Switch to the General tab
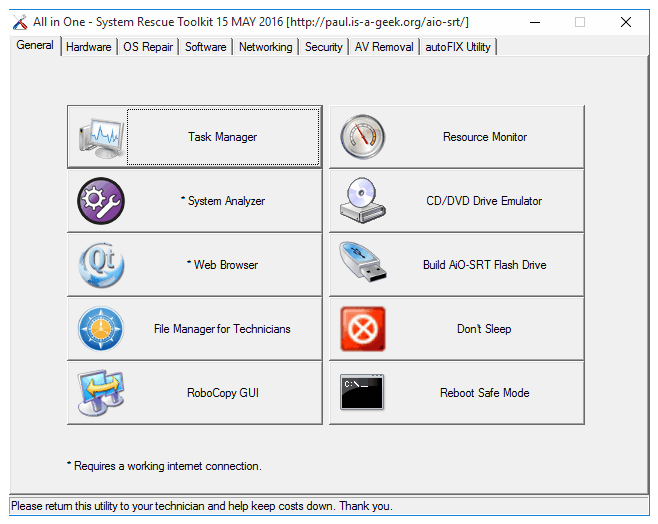The height and width of the screenshot is (524, 658). (x=35, y=45)
